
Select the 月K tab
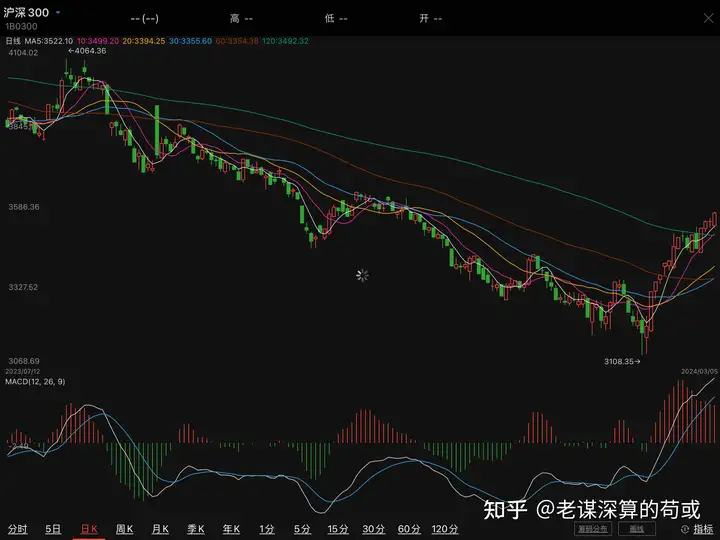[x=160, y=529]
